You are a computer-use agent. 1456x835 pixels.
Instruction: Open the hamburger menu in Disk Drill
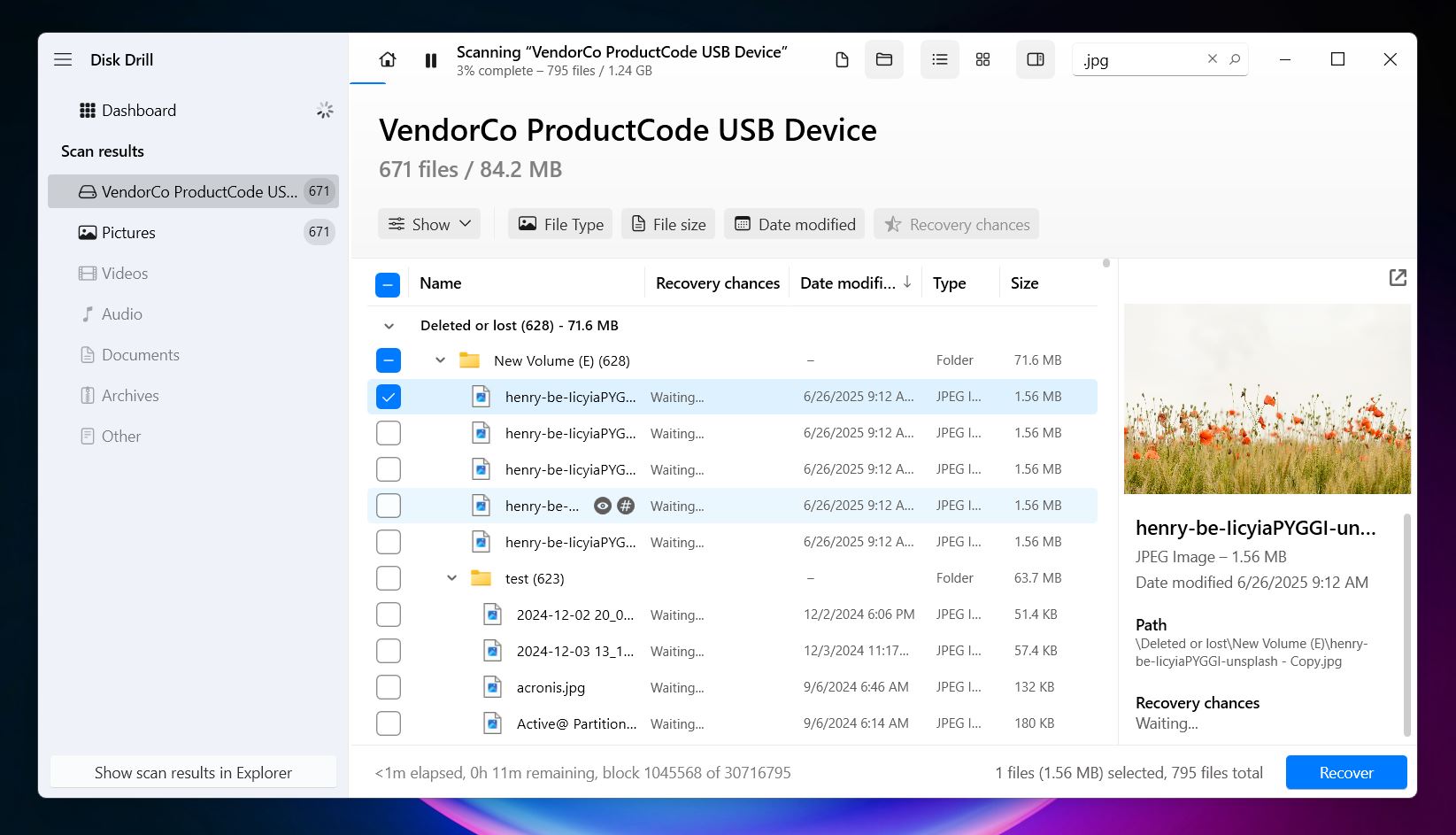[63, 59]
